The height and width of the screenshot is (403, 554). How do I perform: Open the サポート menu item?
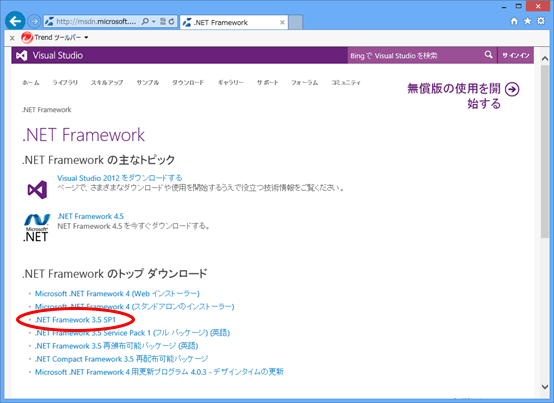267,83
